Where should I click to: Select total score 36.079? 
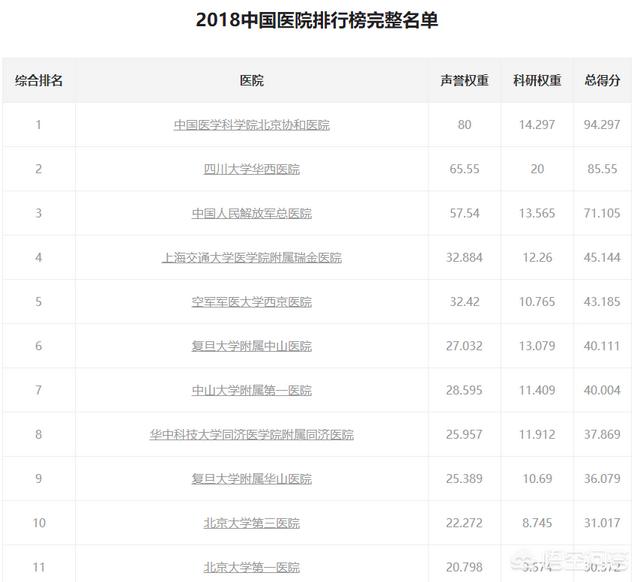(602, 479)
